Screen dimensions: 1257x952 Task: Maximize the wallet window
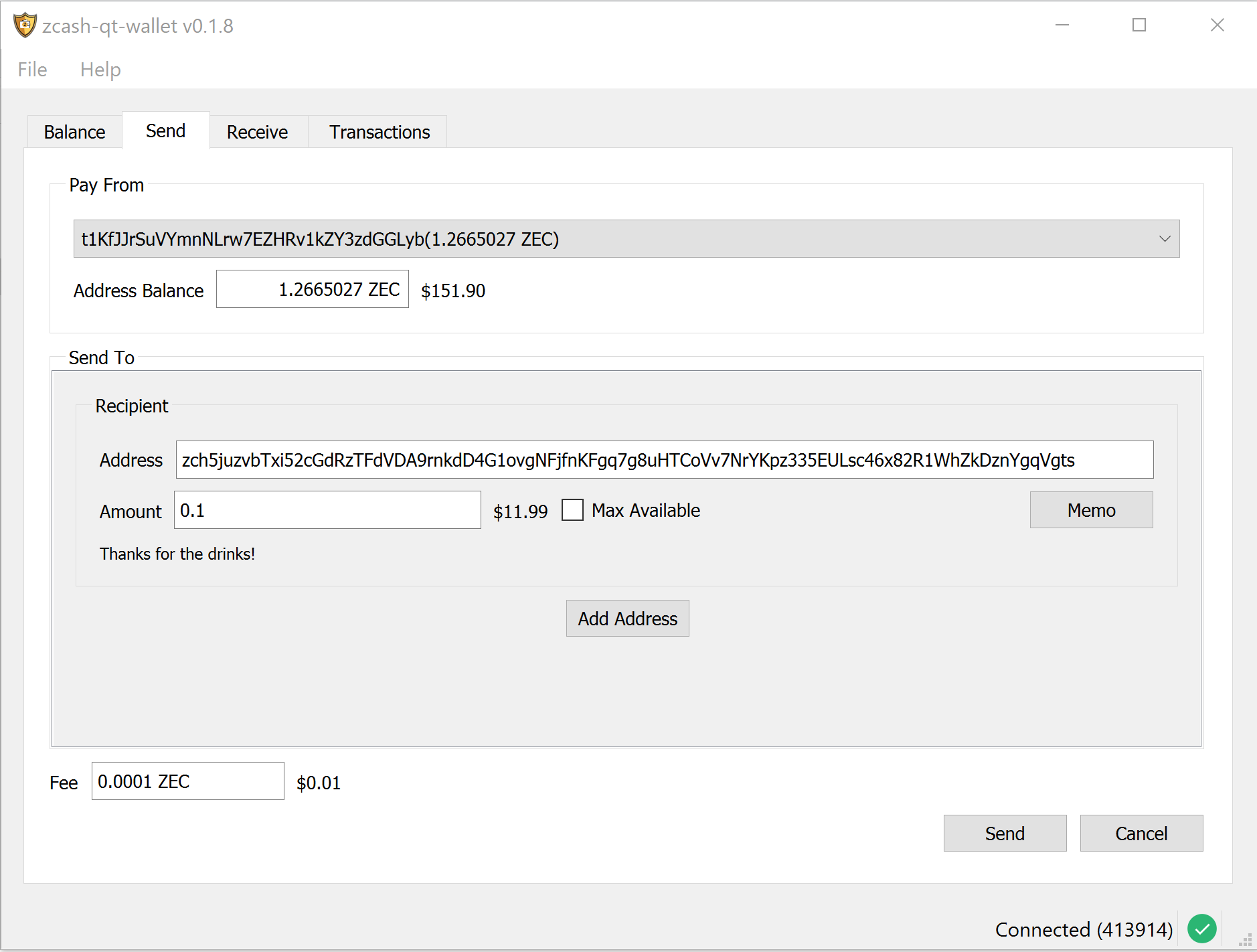(x=1139, y=25)
